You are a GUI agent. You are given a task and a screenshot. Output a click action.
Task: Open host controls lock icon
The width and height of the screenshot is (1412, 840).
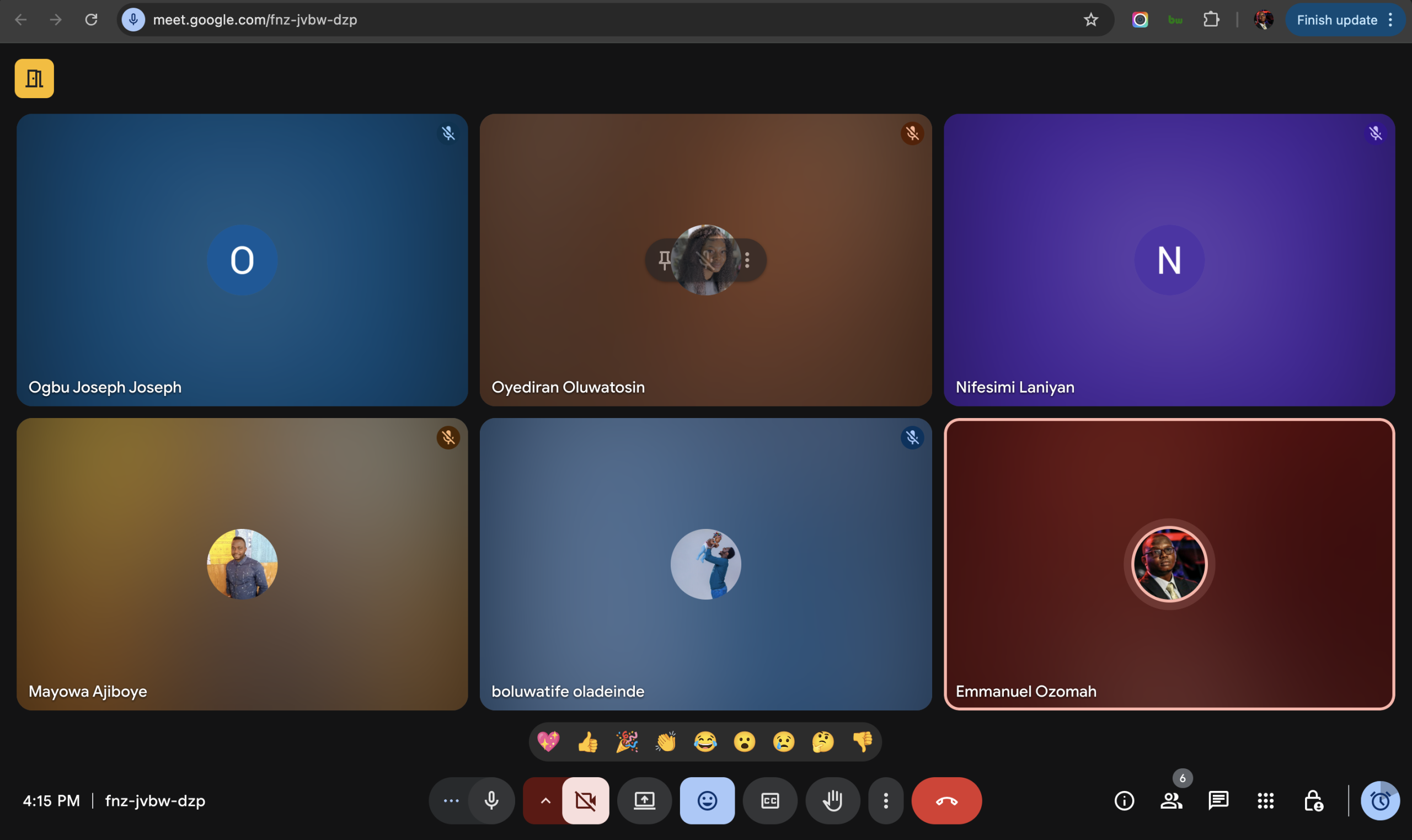click(1313, 800)
